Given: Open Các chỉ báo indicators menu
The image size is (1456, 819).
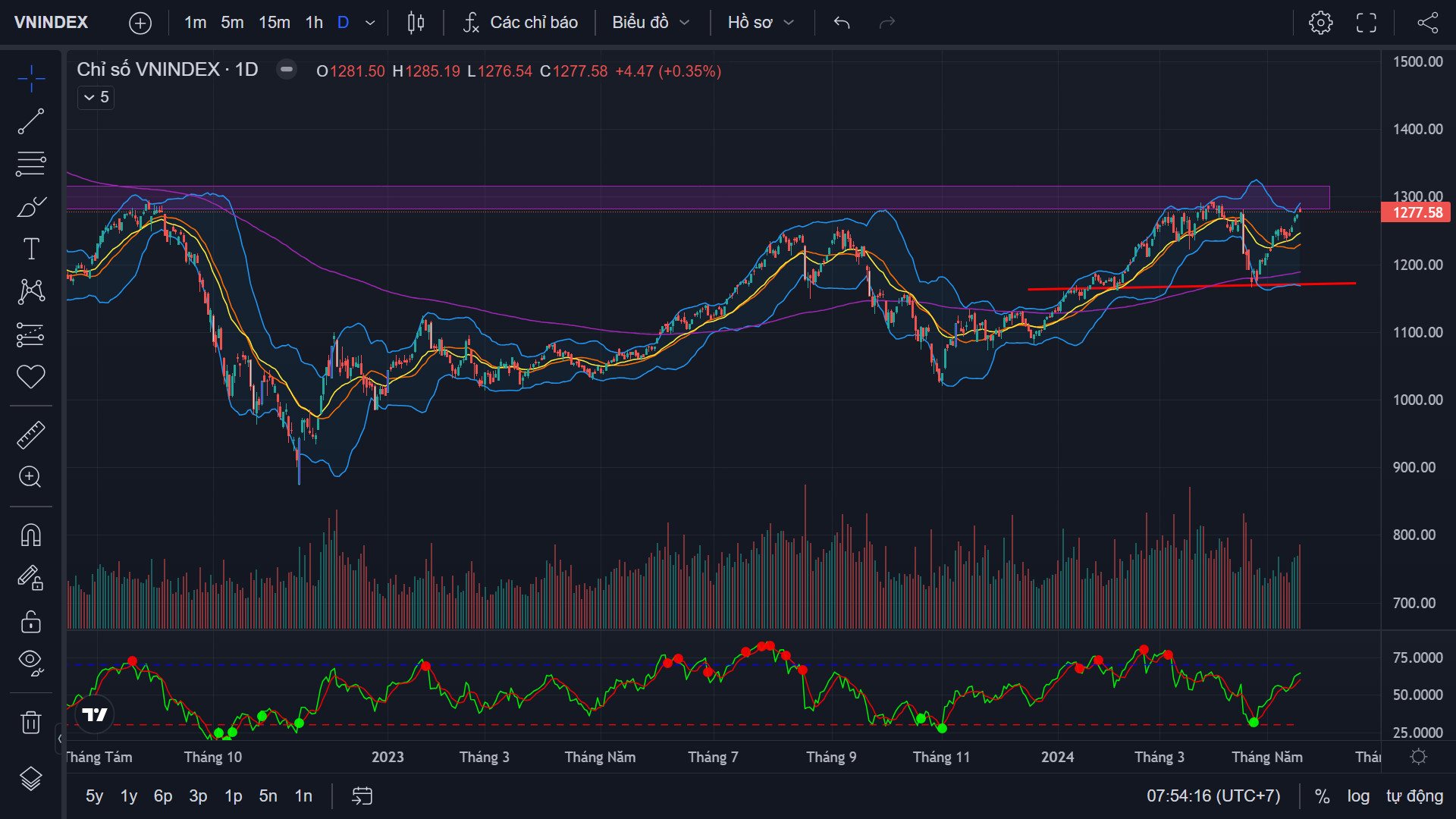Looking at the screenshot, I should 520,23.
